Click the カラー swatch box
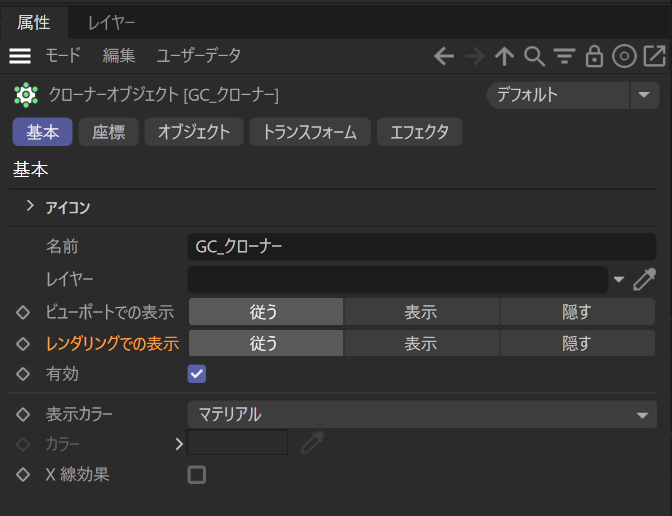Image resolution: width=672 pixels, height=516 pixels. 237,442
